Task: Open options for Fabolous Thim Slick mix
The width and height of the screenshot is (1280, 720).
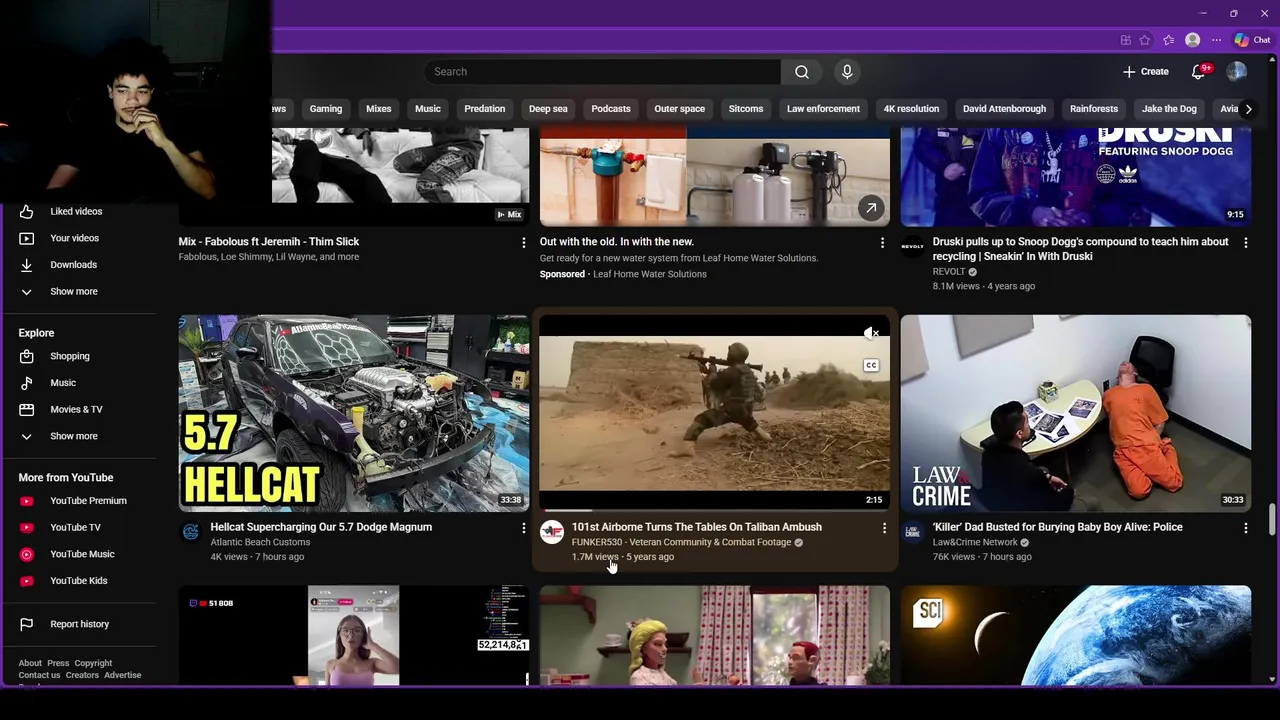Action: click(x=523, y=243)
